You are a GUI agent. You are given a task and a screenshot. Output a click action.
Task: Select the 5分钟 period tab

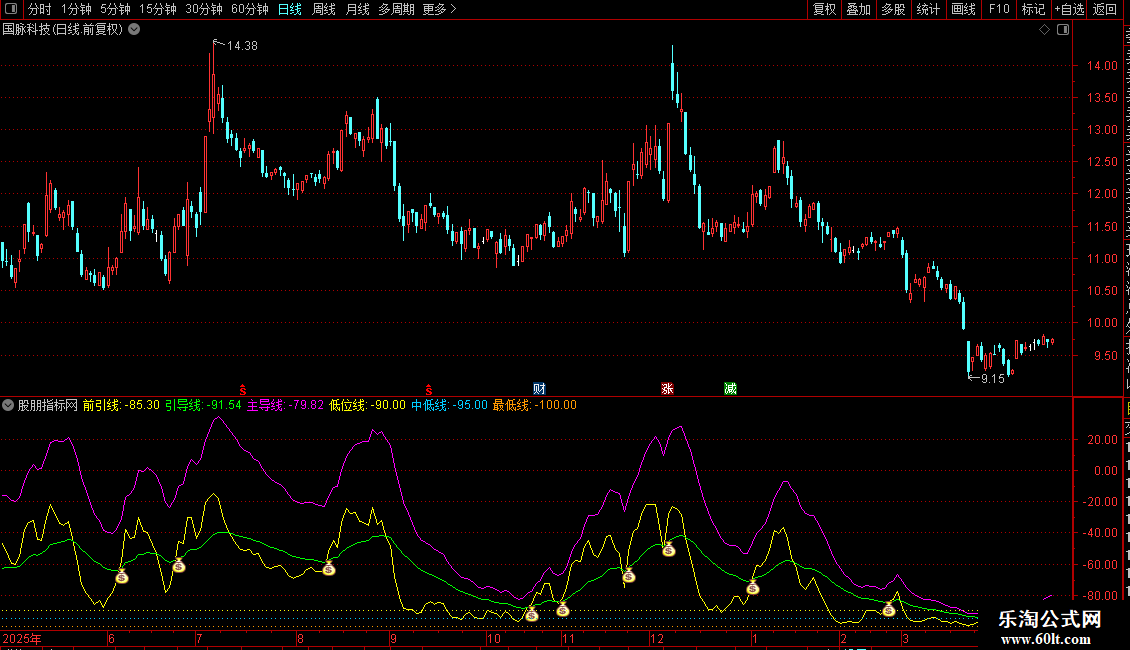(x=115, y=9)
